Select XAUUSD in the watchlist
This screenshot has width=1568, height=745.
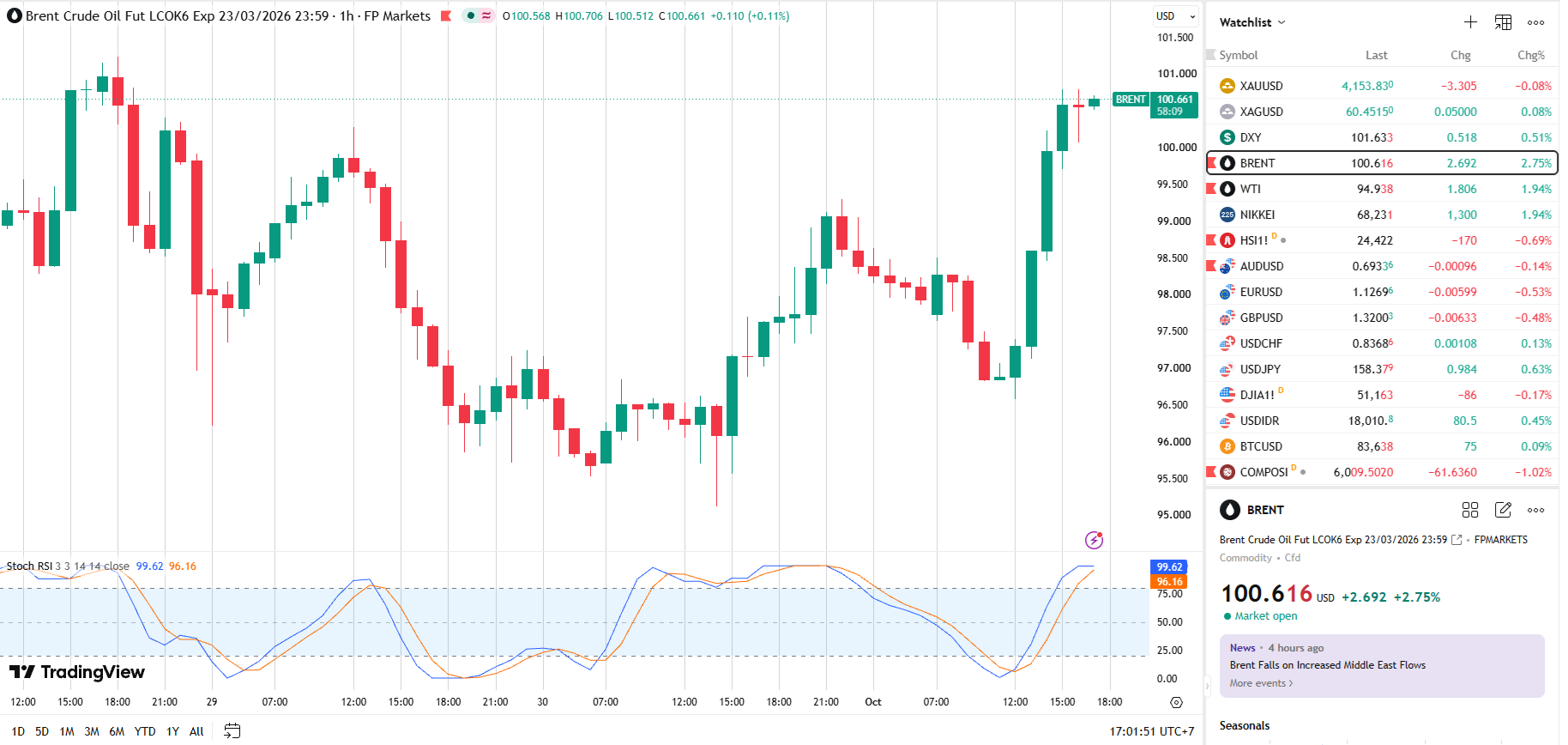pos(1382,86)
